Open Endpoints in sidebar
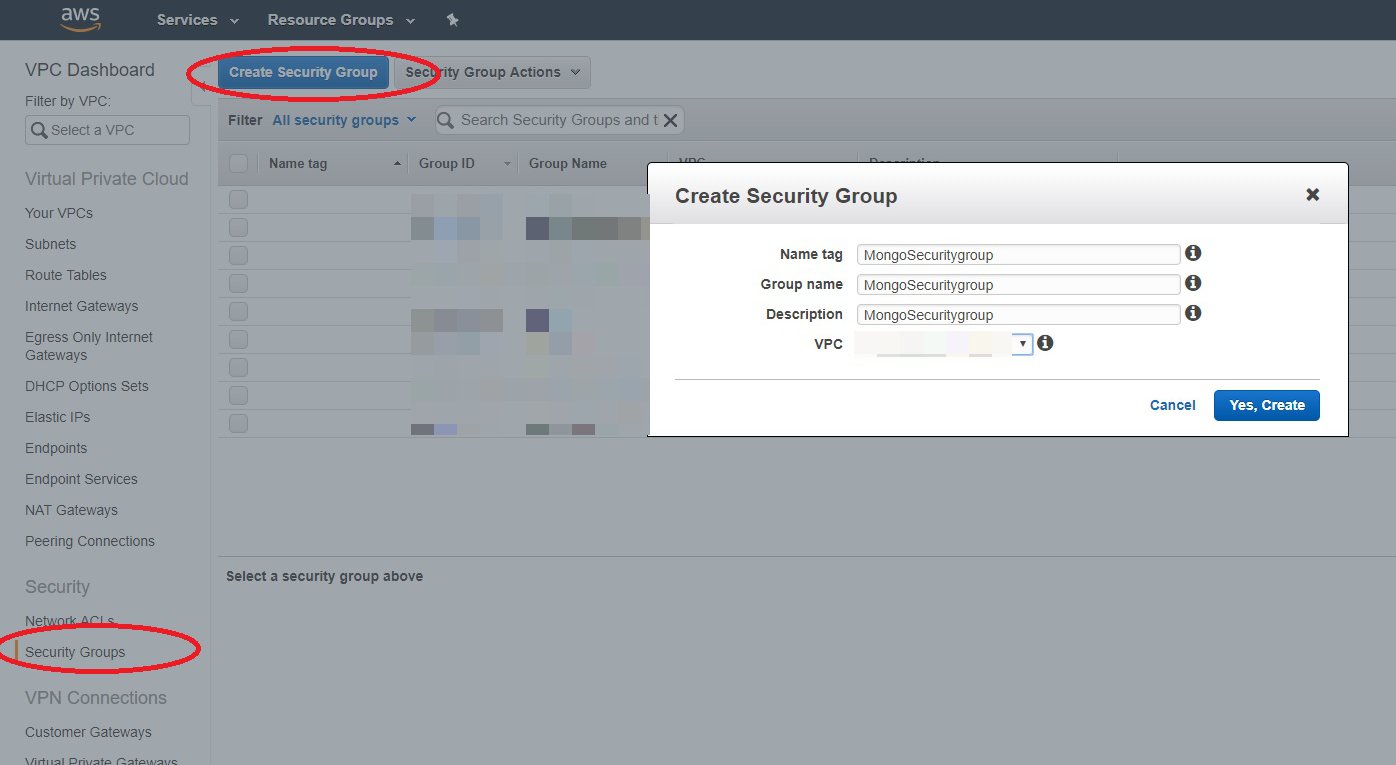1396x765 pixels. coord(56,448)
